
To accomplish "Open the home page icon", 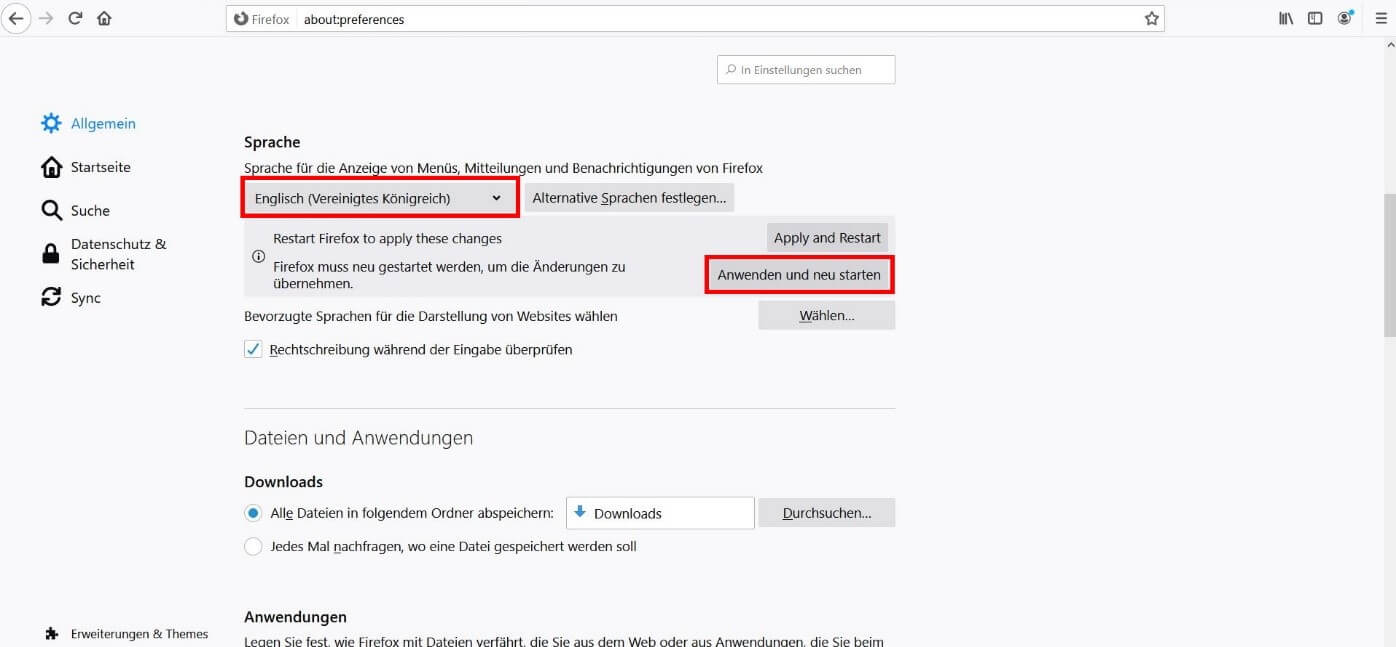I will tap(104, 18).
